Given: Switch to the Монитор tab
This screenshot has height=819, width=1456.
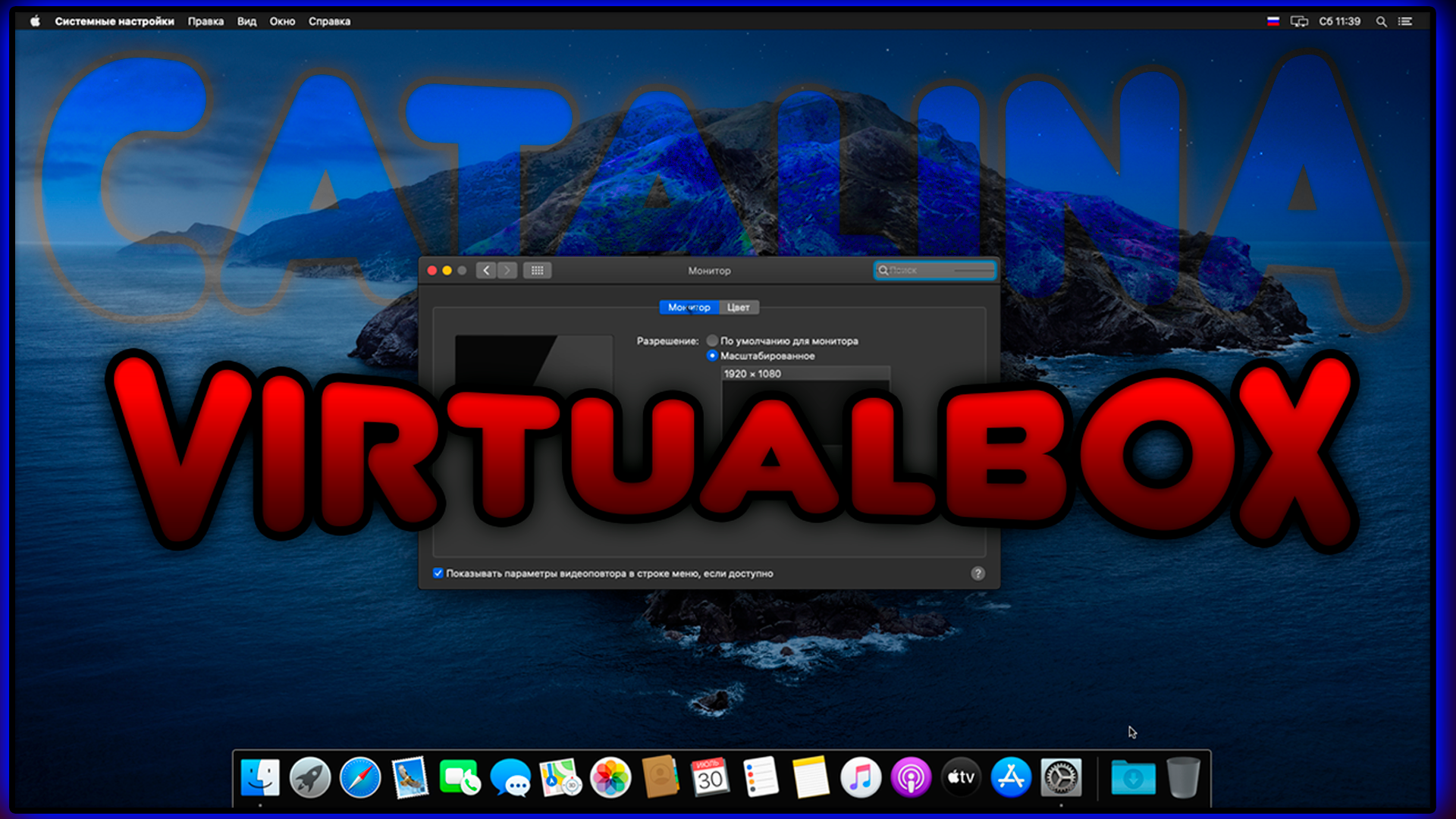Looking at the screenshot, I should click(x=689, y=307).
